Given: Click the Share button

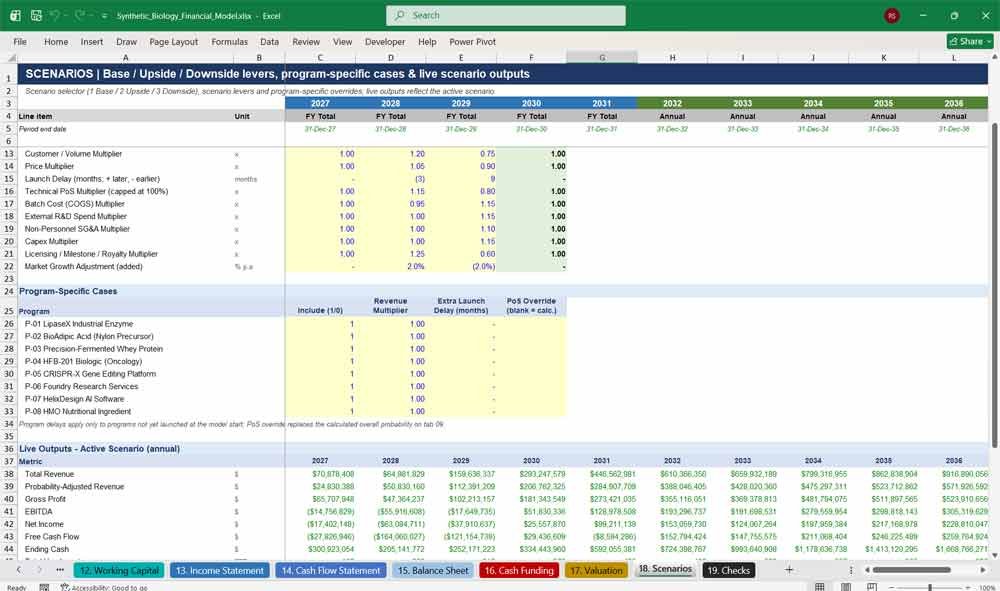Looking at the screenshot, I should 970,41.
